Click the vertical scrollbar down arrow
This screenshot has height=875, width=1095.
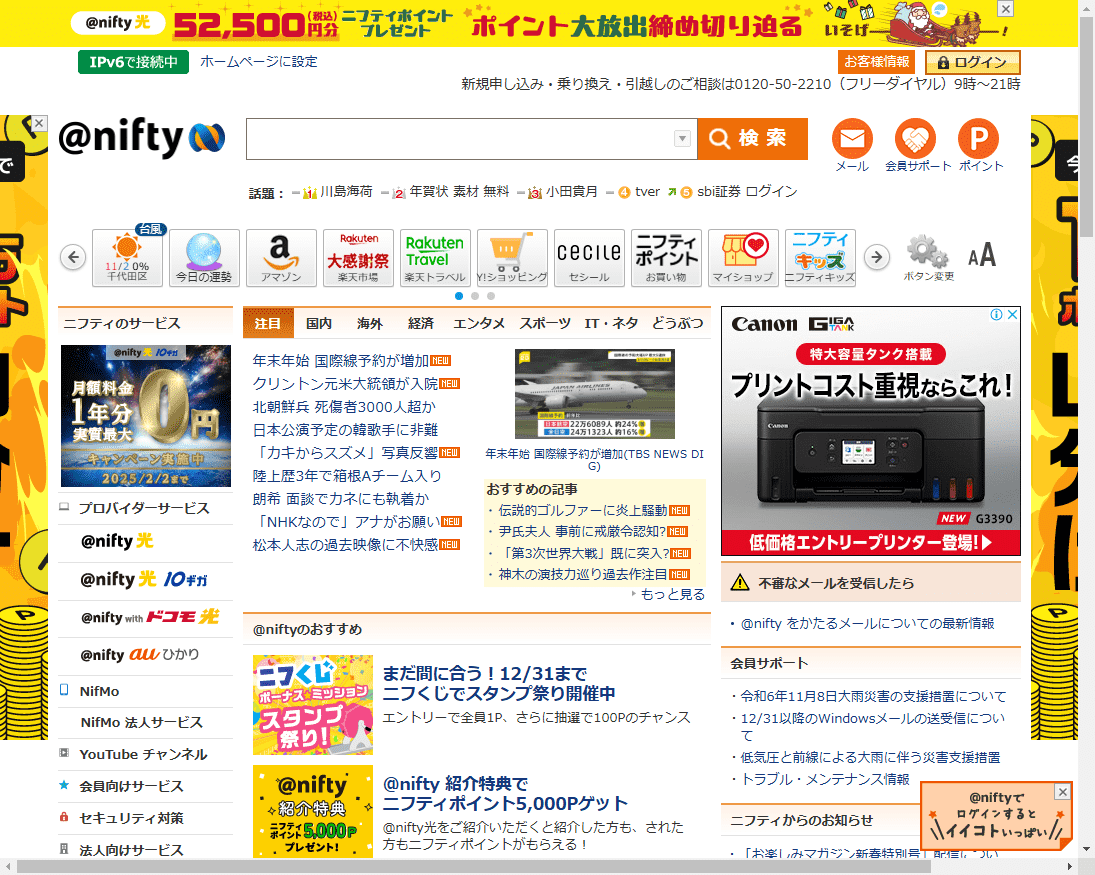click(1087, 850)
